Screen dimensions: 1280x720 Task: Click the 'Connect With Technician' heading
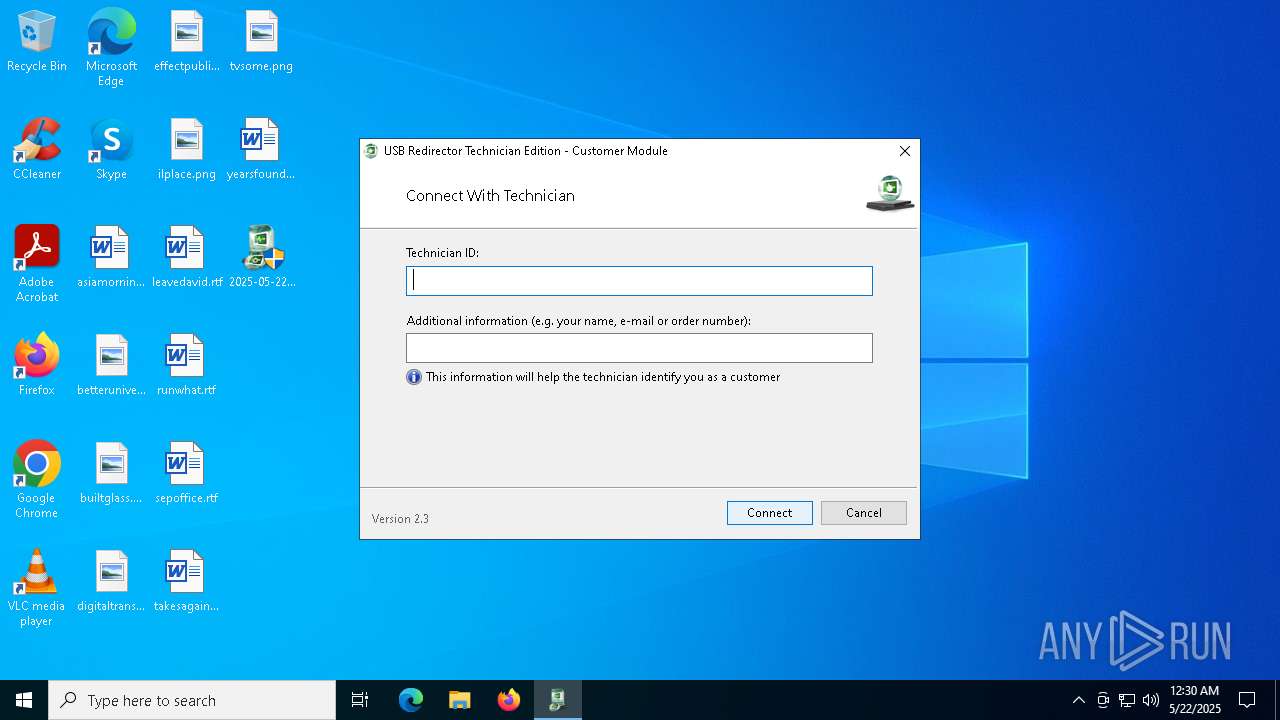coord(490,196)
